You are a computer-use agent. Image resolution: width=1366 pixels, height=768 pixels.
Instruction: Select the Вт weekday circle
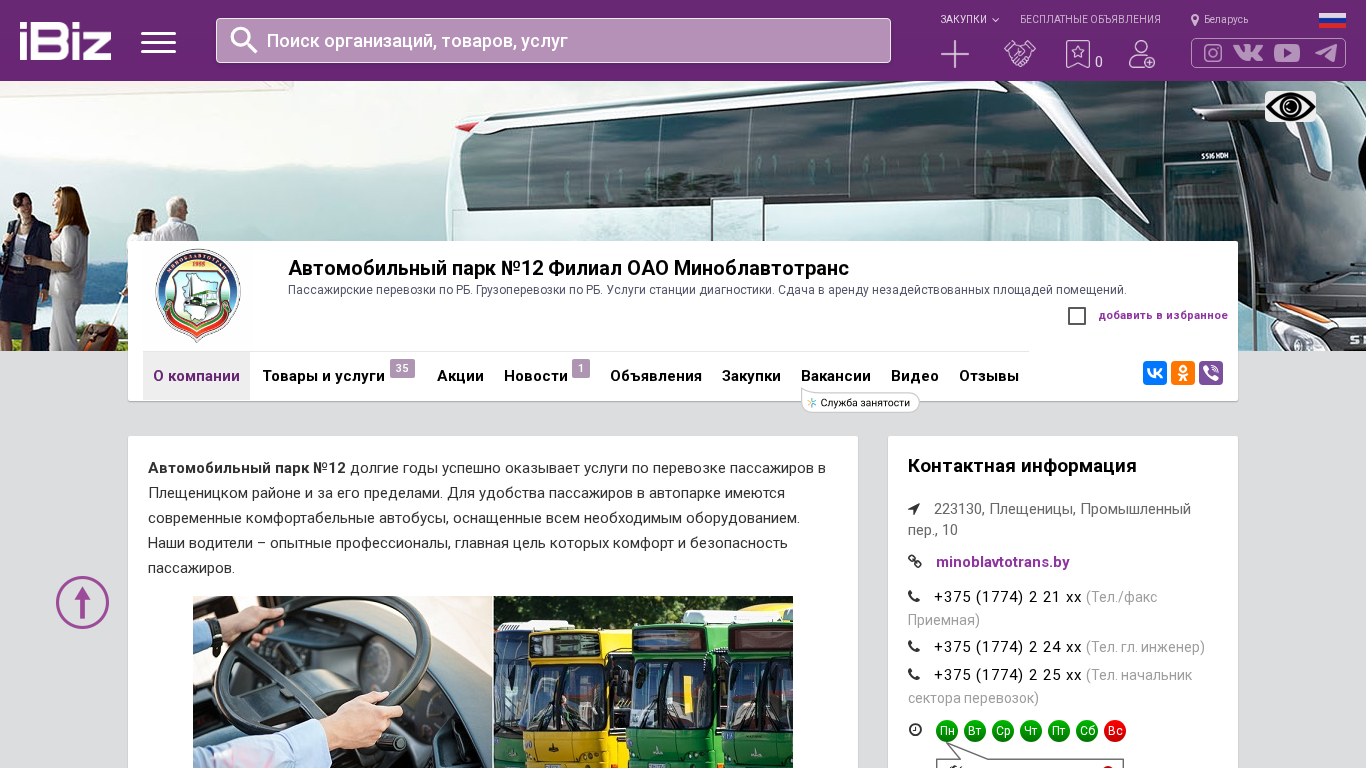click(x=975, y=731)
